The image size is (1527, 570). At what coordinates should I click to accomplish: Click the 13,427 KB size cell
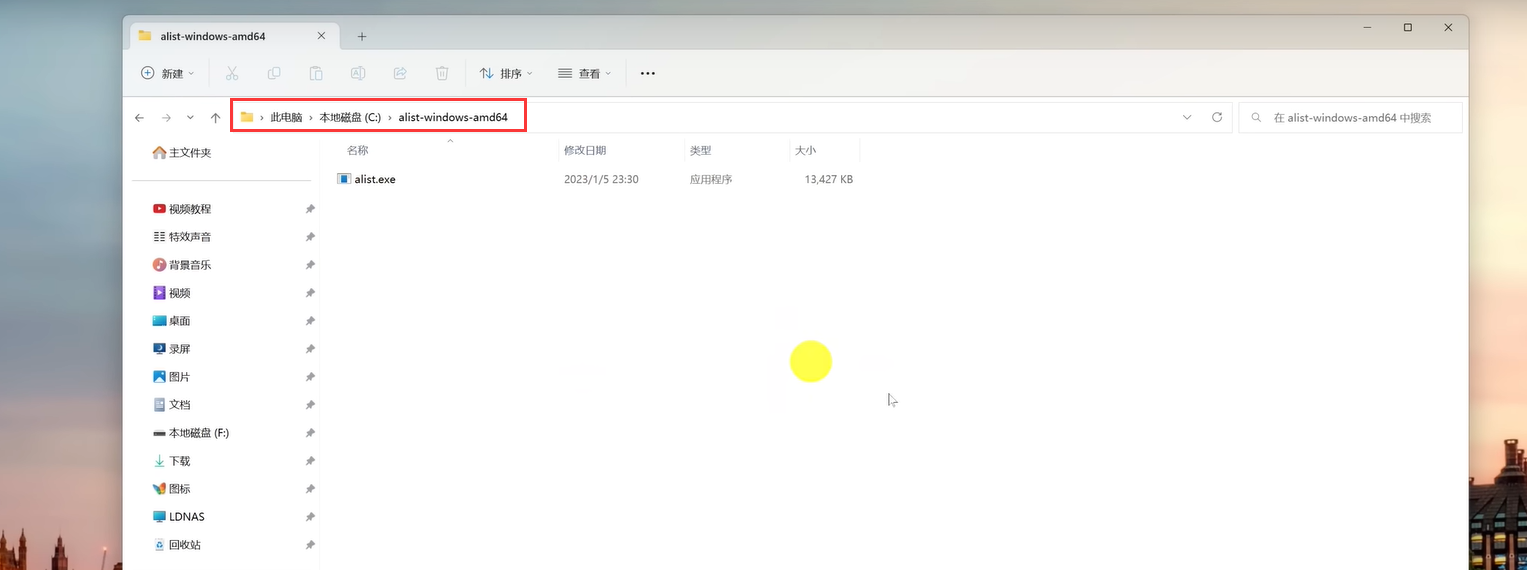click(829, 179)
